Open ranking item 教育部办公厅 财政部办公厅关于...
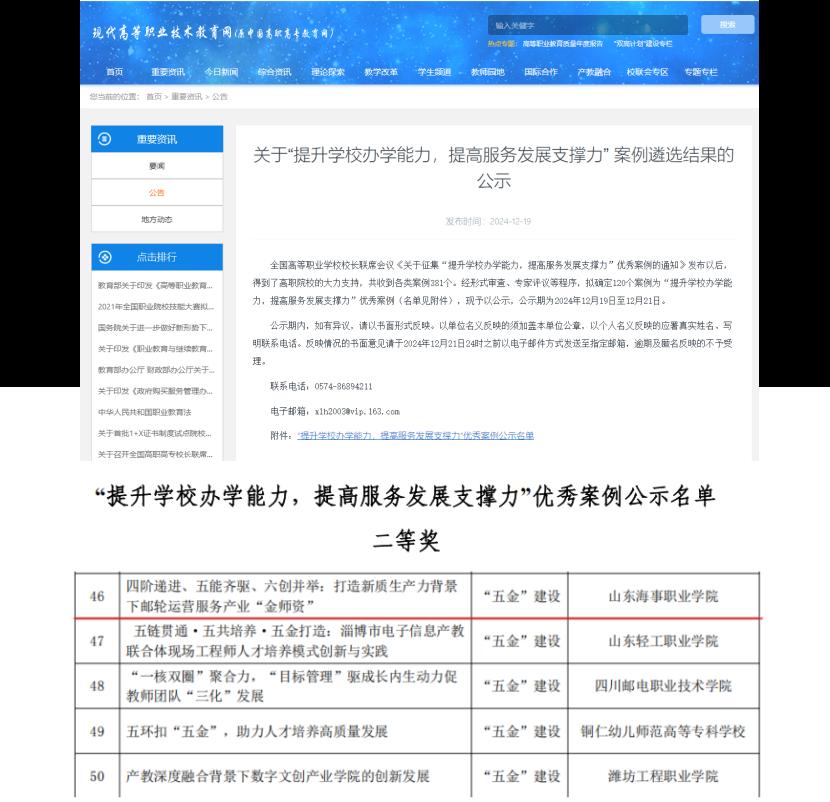The image size is (830, 802). [156, 370]
